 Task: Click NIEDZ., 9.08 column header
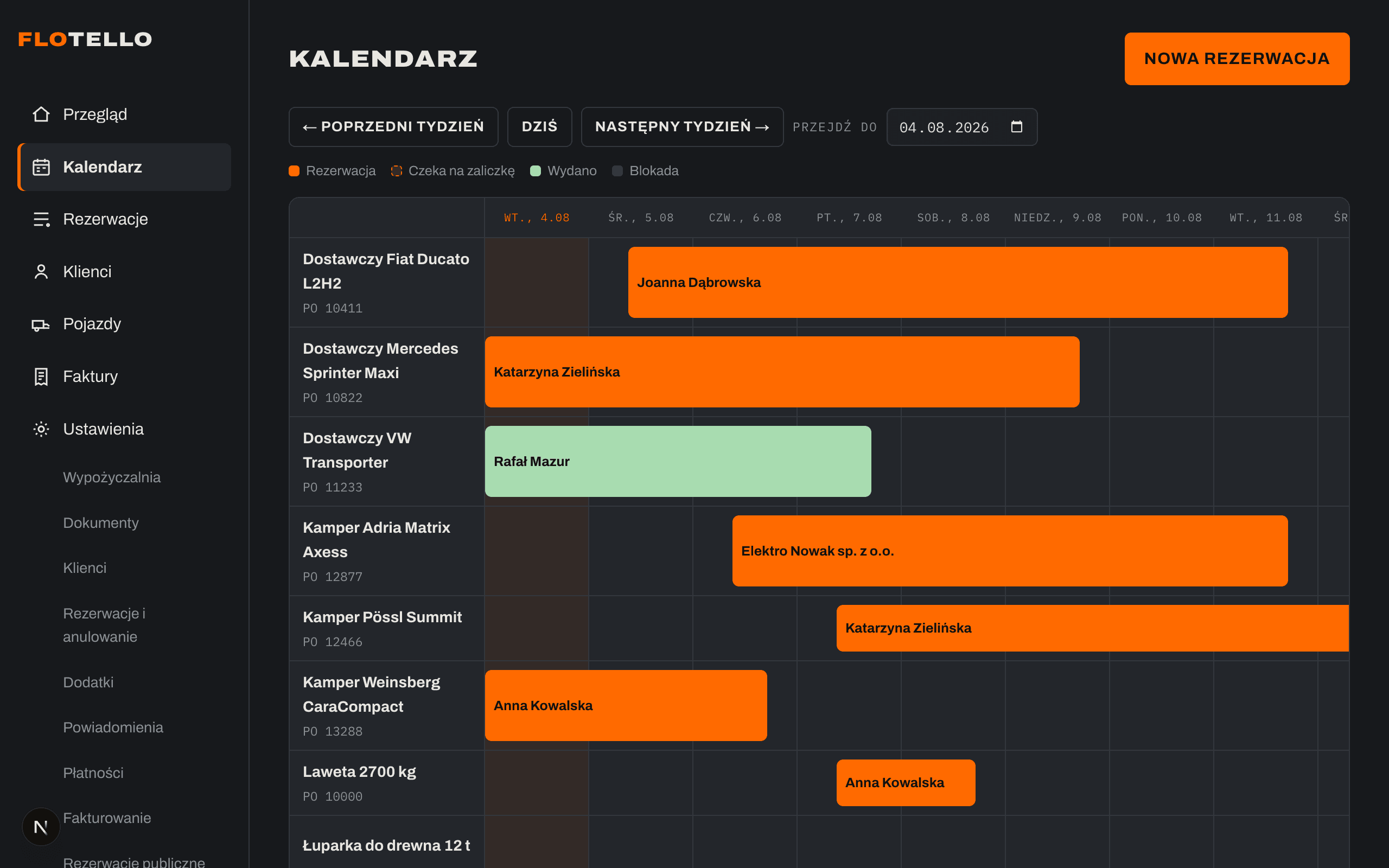1058,218
